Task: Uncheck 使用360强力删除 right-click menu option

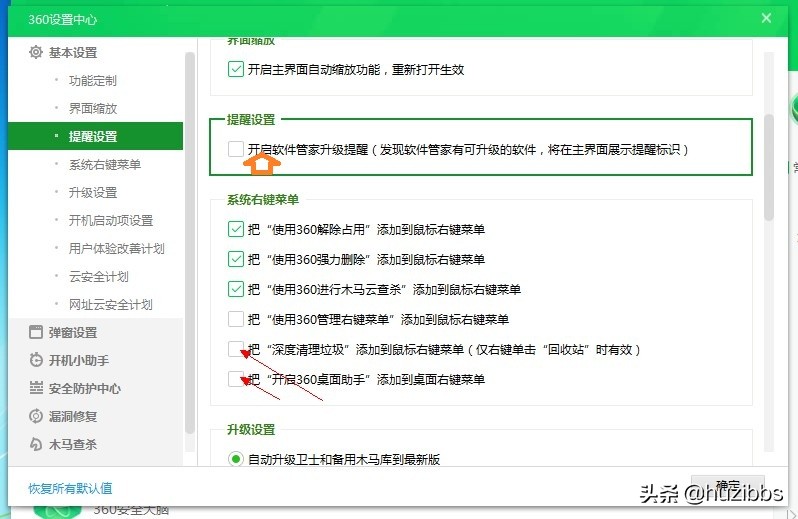Action: click(236, 259)
